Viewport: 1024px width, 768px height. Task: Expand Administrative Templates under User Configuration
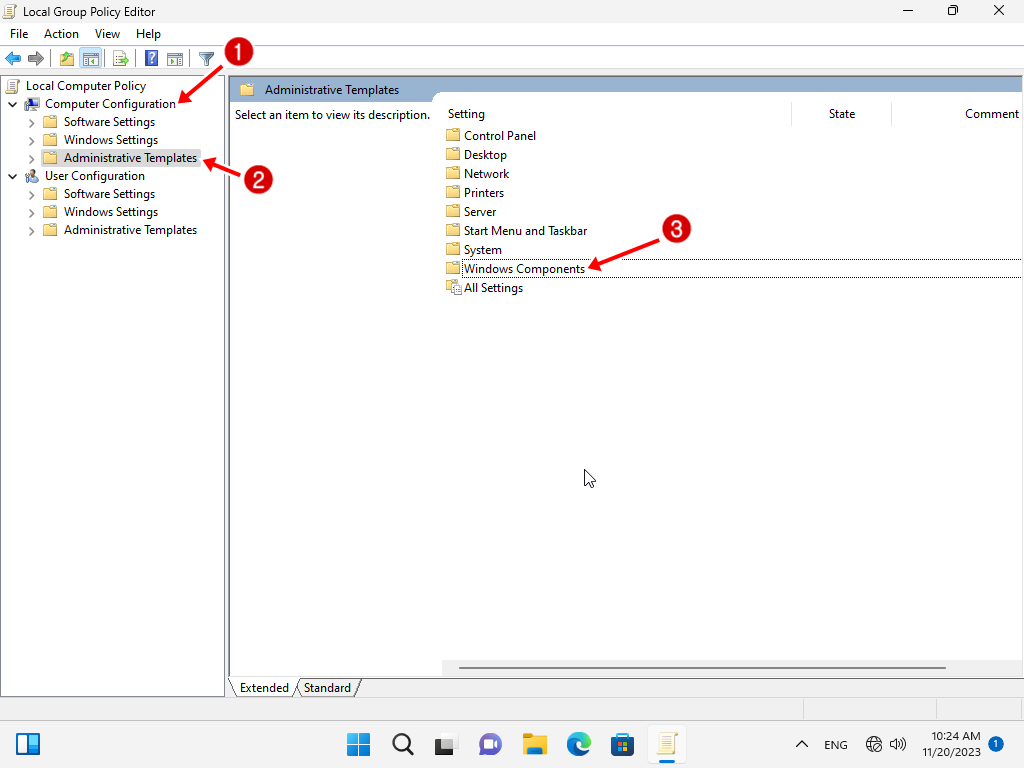31,230
